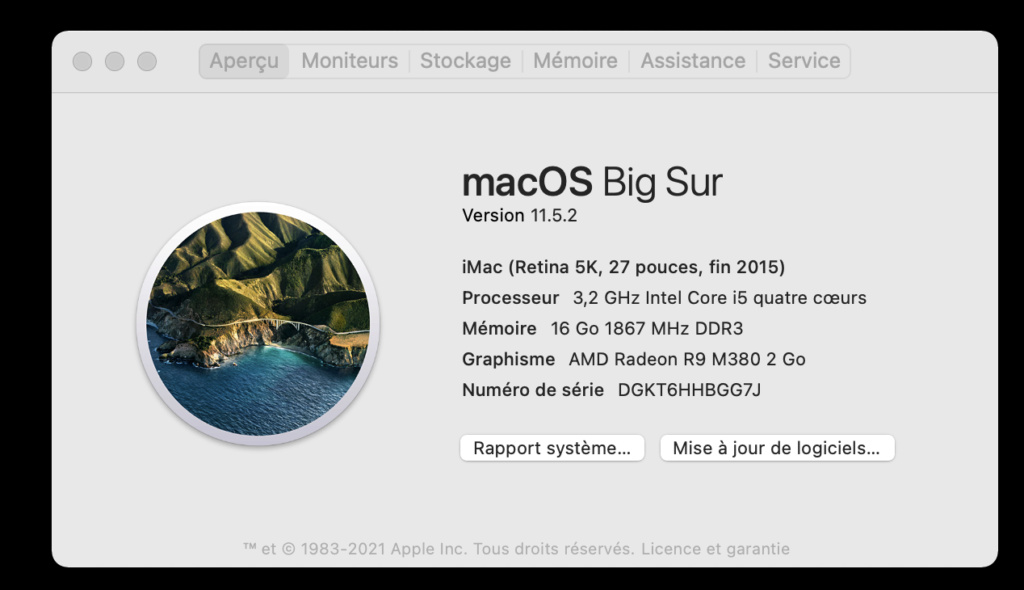Switch to the Aperçu tab
Image resolution: width=1024 pixels, height=590 pixels.
244,61
